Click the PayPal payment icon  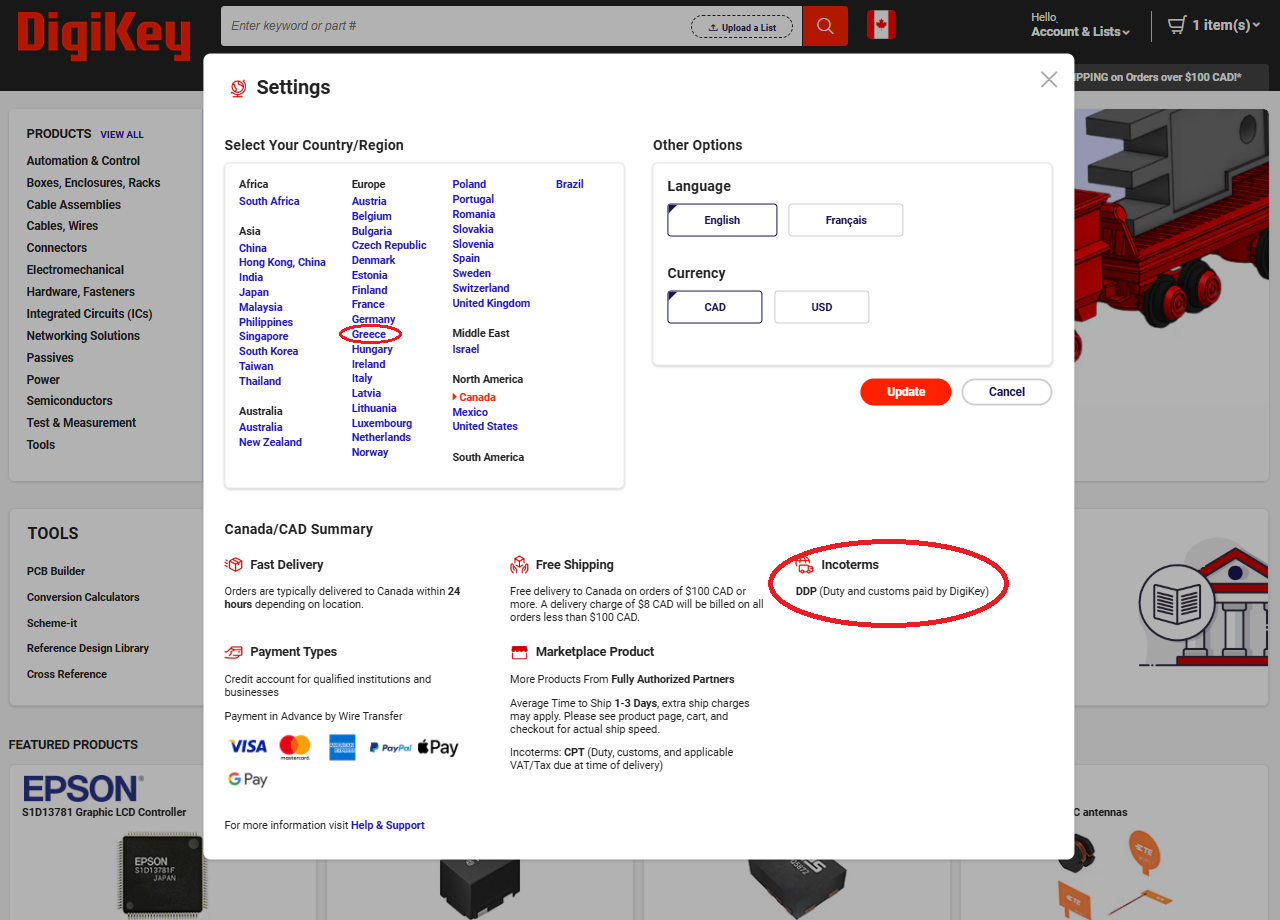[390, 747]
